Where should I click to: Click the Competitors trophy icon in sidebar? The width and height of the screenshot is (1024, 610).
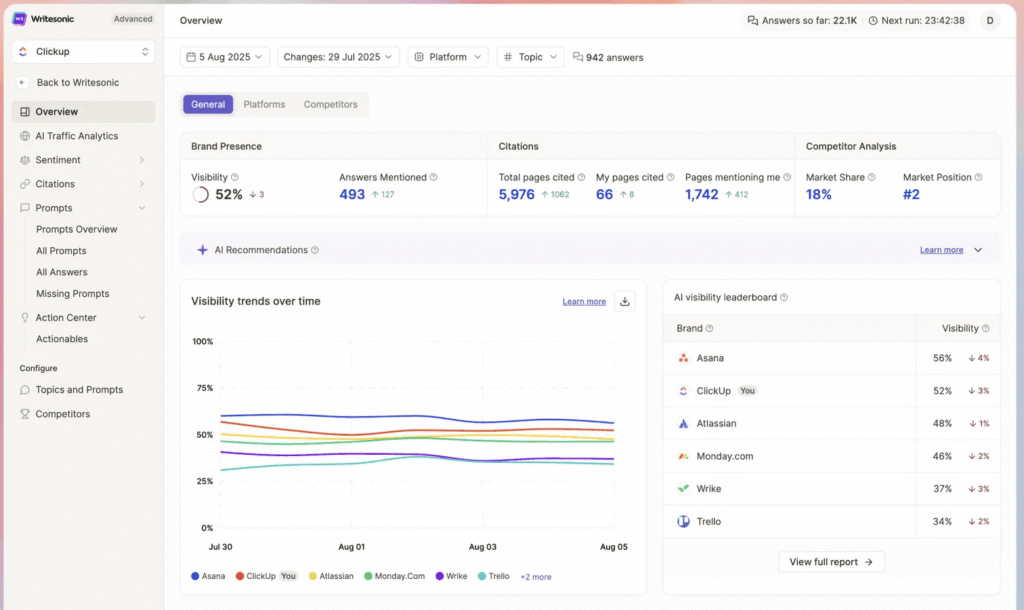point(25,414)
